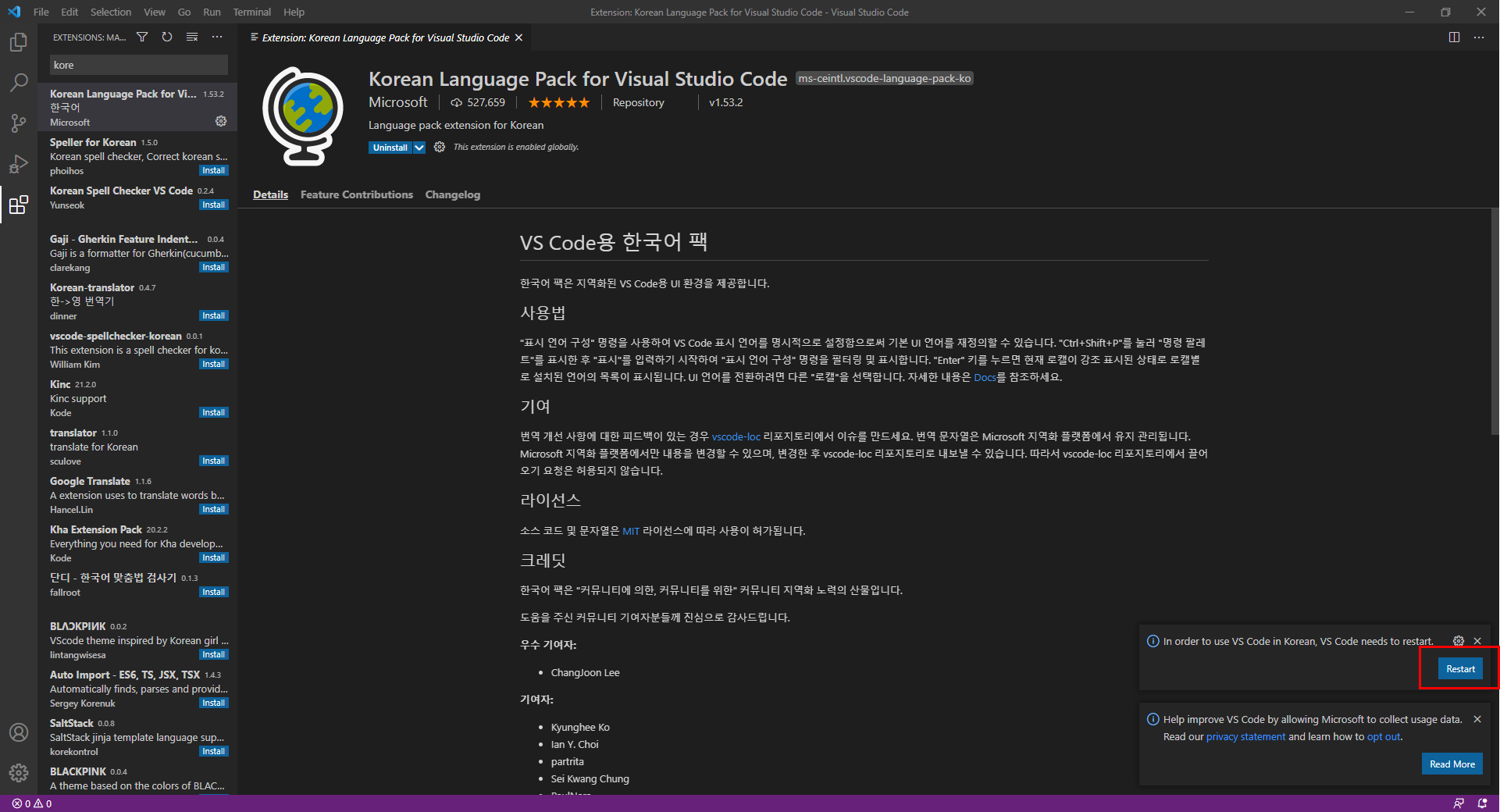The height and width of the screenshot is (812, 1500).
Task: Open the feedback icon in status bar
Action: pos(1458,803)
